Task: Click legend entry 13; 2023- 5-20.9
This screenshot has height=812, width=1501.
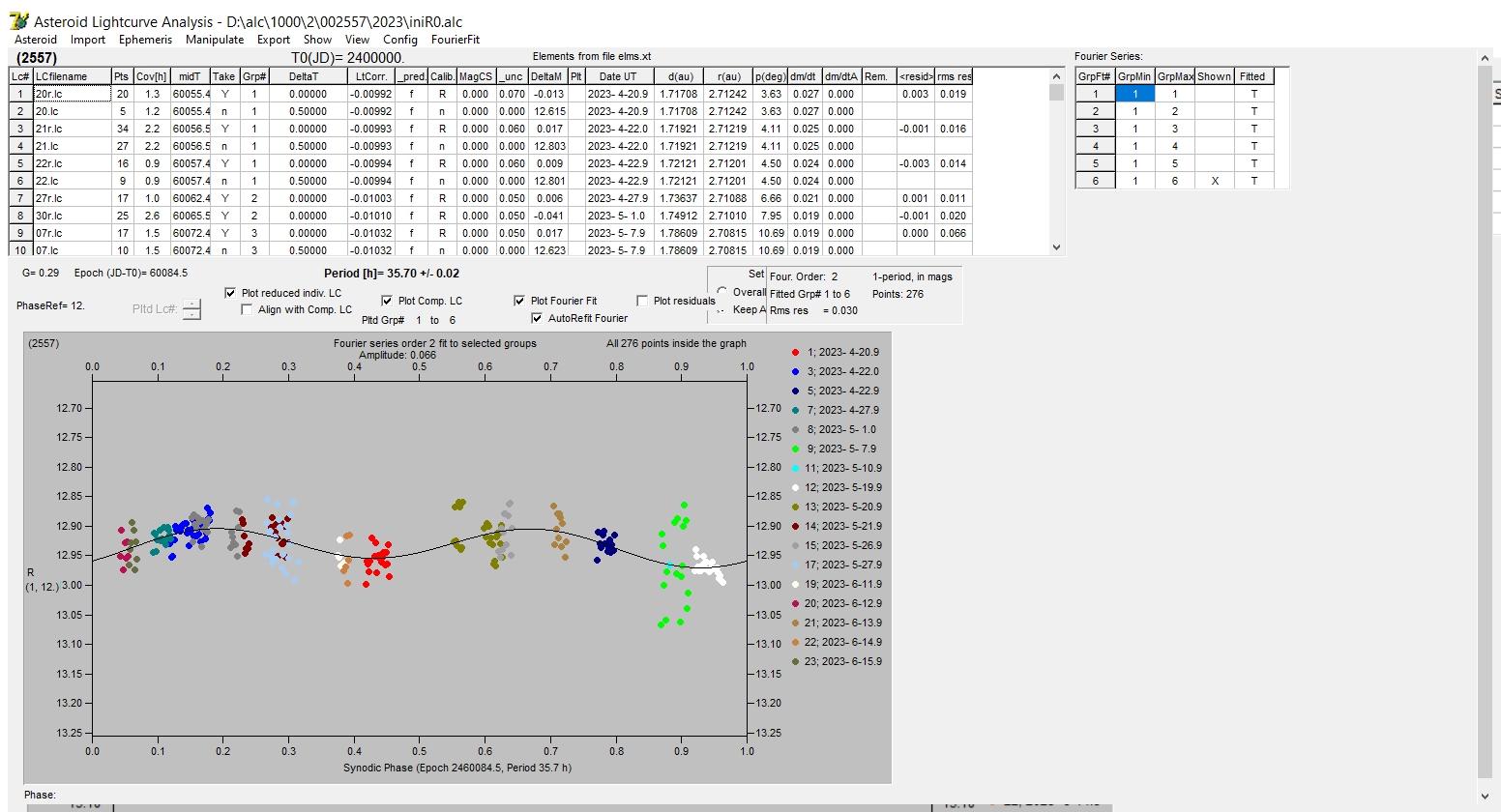Action: point(837,507)
